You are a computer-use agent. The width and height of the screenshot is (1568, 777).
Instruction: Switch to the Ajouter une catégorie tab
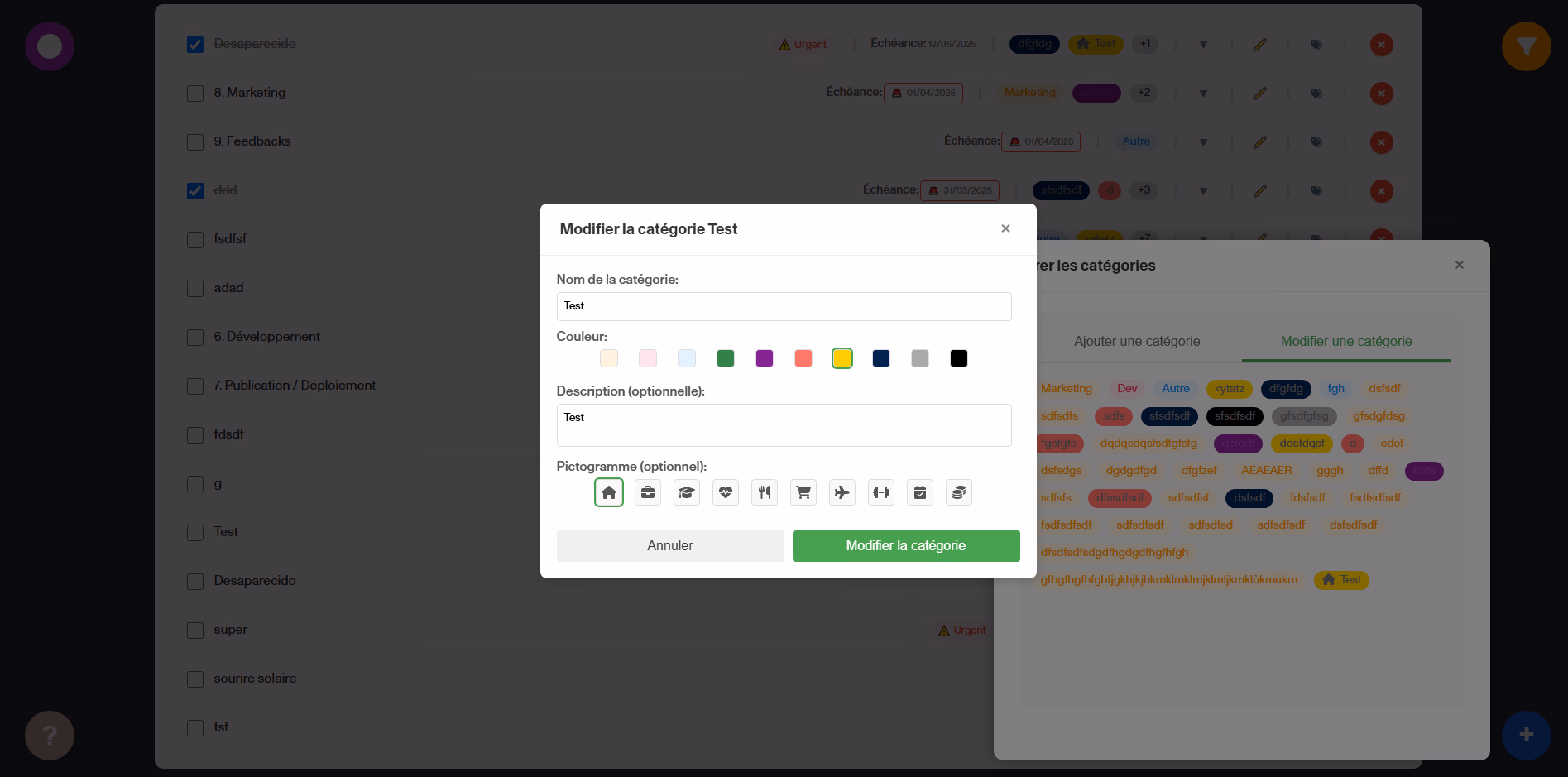pyautogui.click(x=1137, y=341)
